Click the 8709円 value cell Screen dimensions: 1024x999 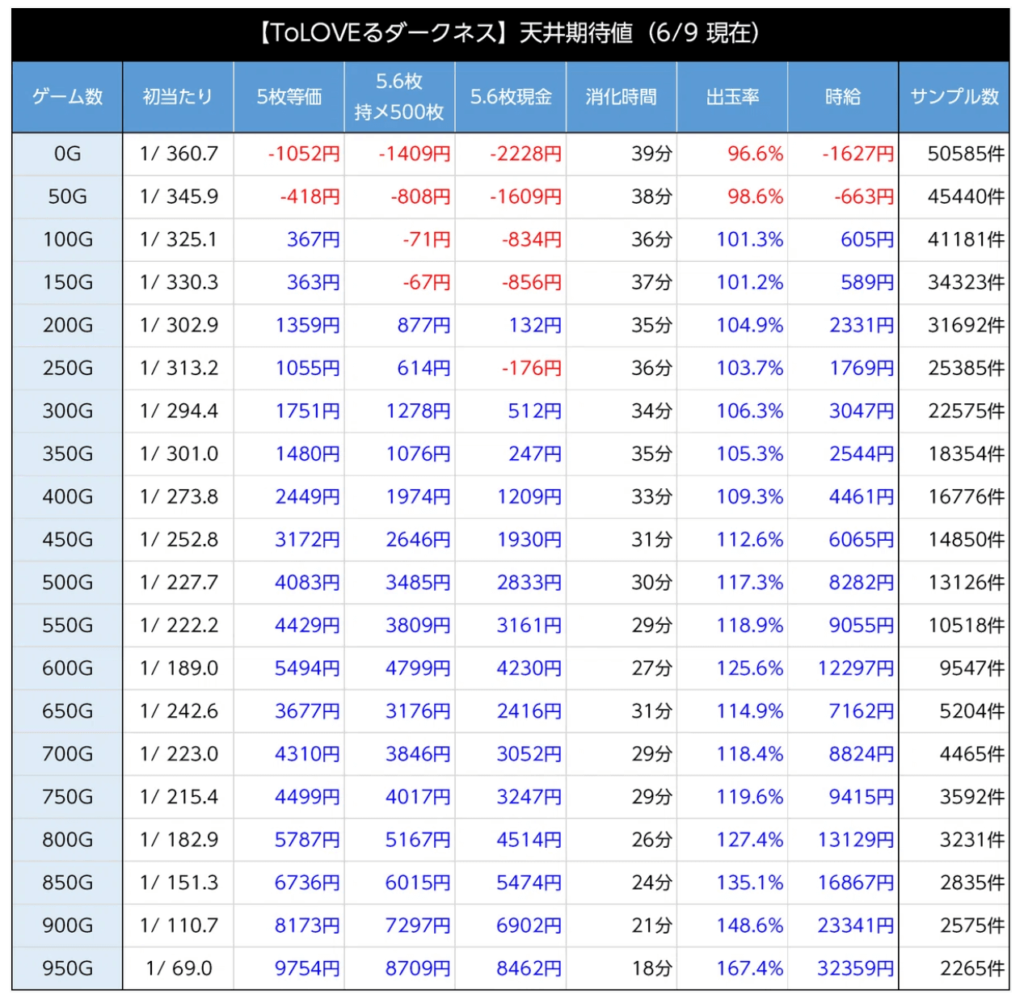pyautogui.click(x=400, y=968)
